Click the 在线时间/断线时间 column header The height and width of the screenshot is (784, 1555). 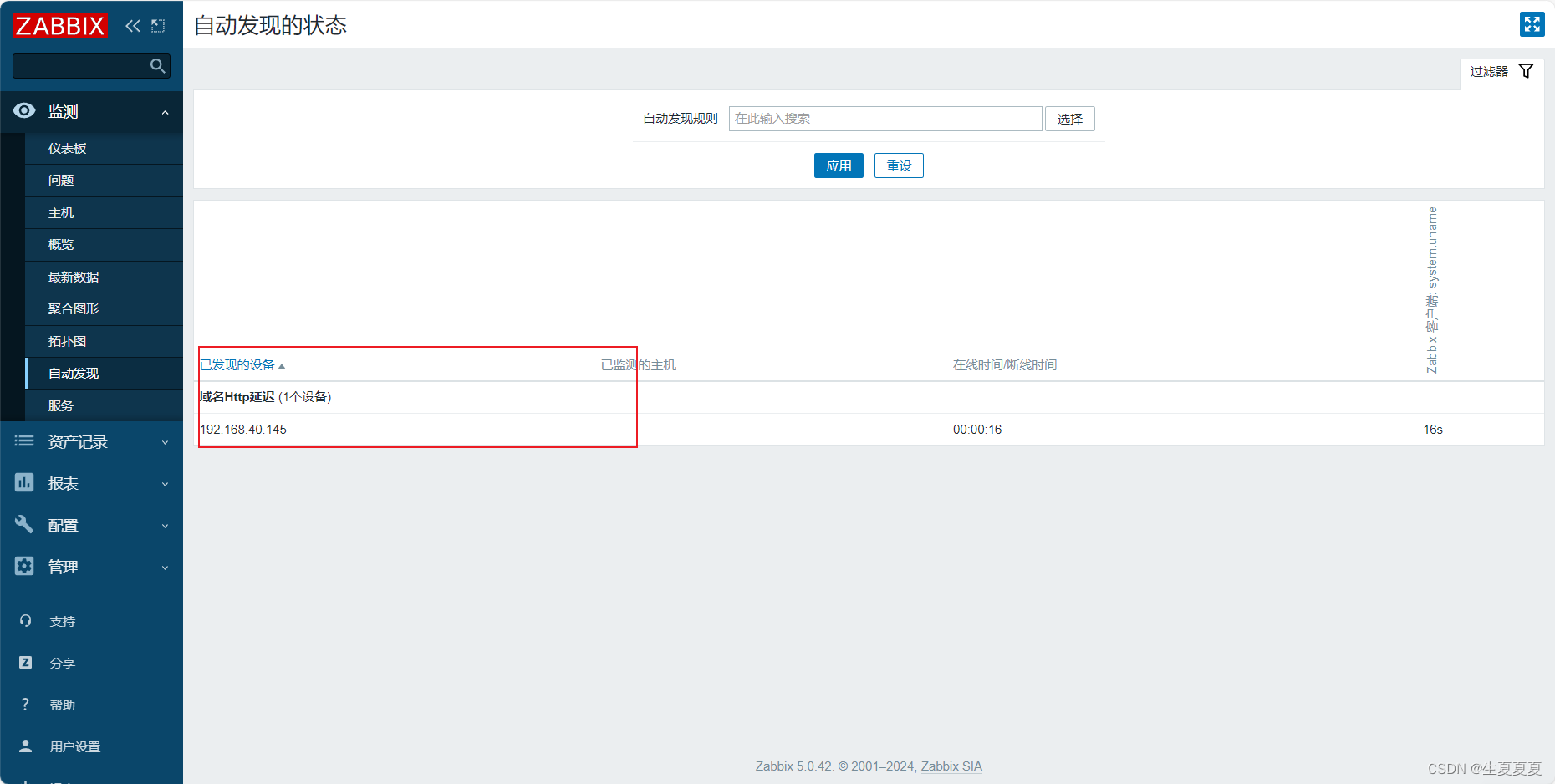coord(1005,365)
